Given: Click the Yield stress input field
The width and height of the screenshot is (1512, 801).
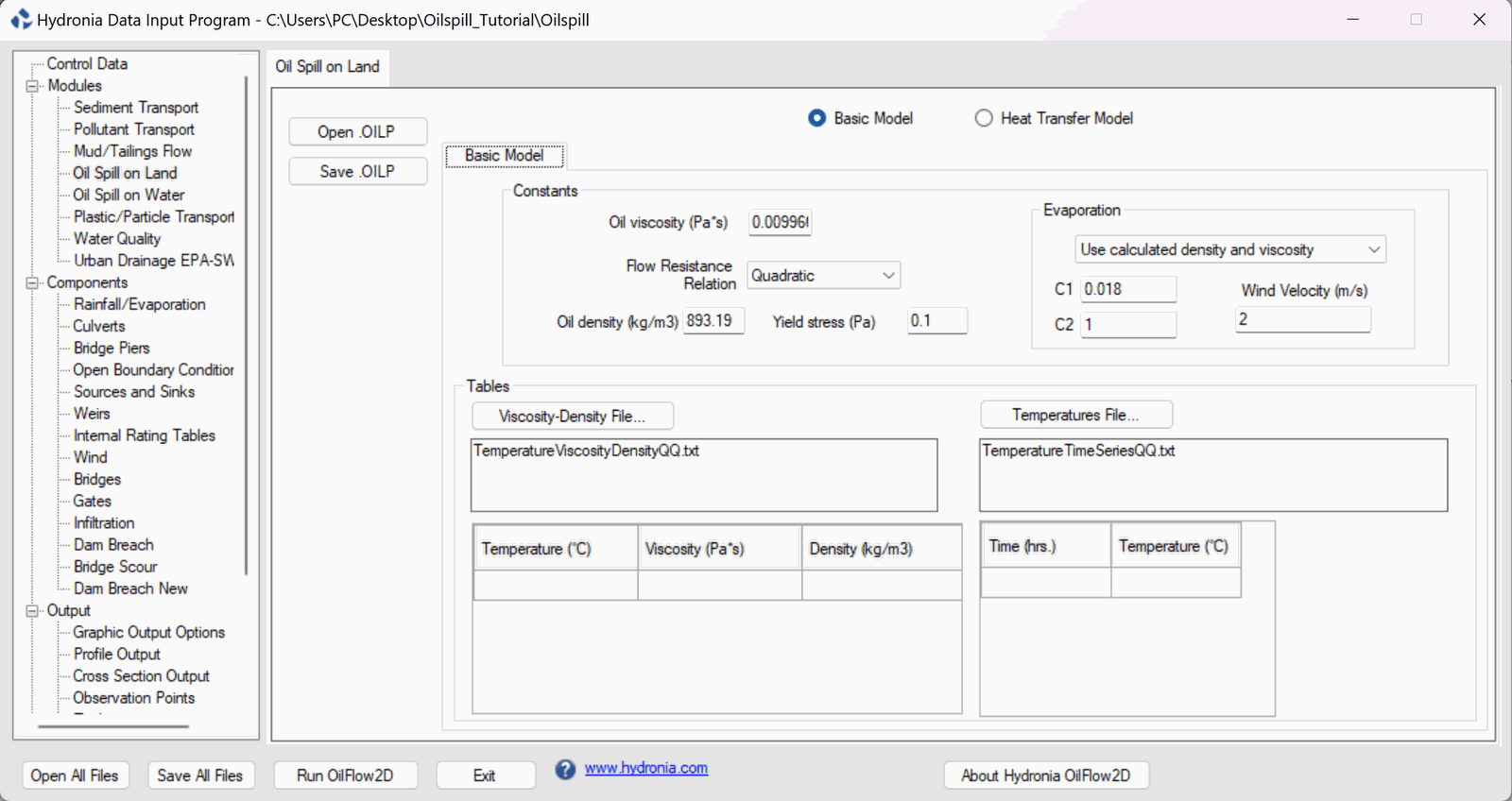Looking at the screenshot, I should [937, 321].
